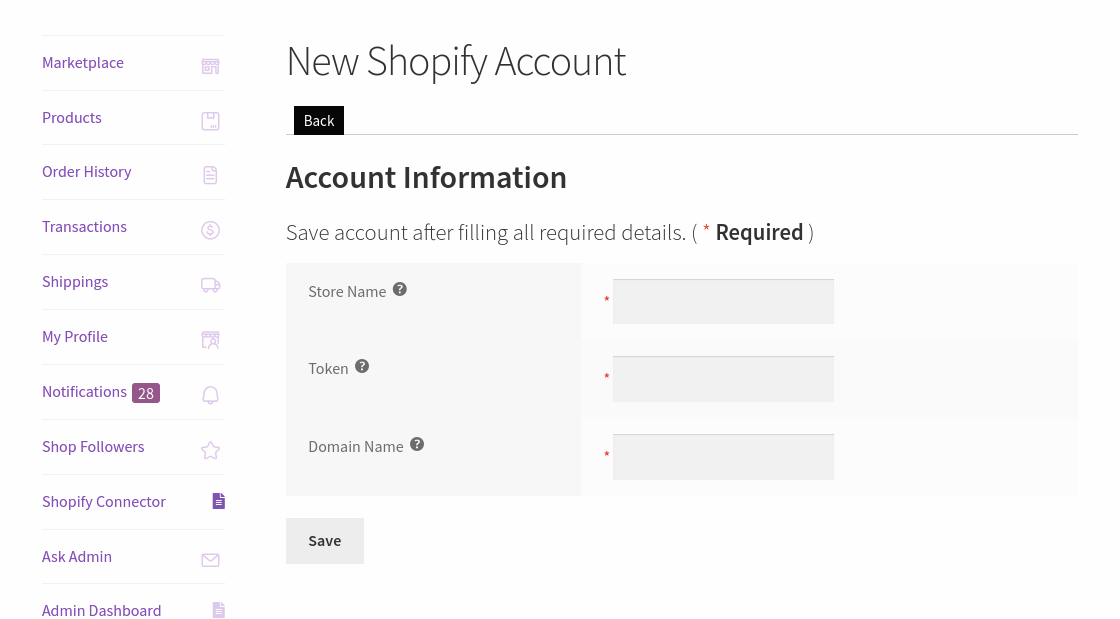Click the Store Name help question icon
This screenshot has width=1120, height=619.
[x=399, y=288]
